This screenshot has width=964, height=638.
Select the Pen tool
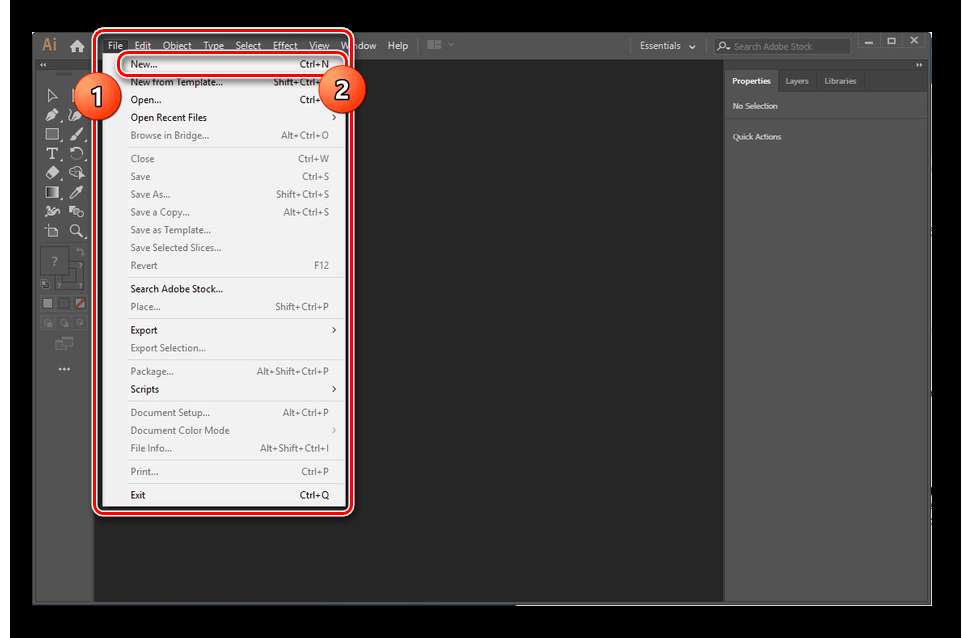[x=52, y=115]
